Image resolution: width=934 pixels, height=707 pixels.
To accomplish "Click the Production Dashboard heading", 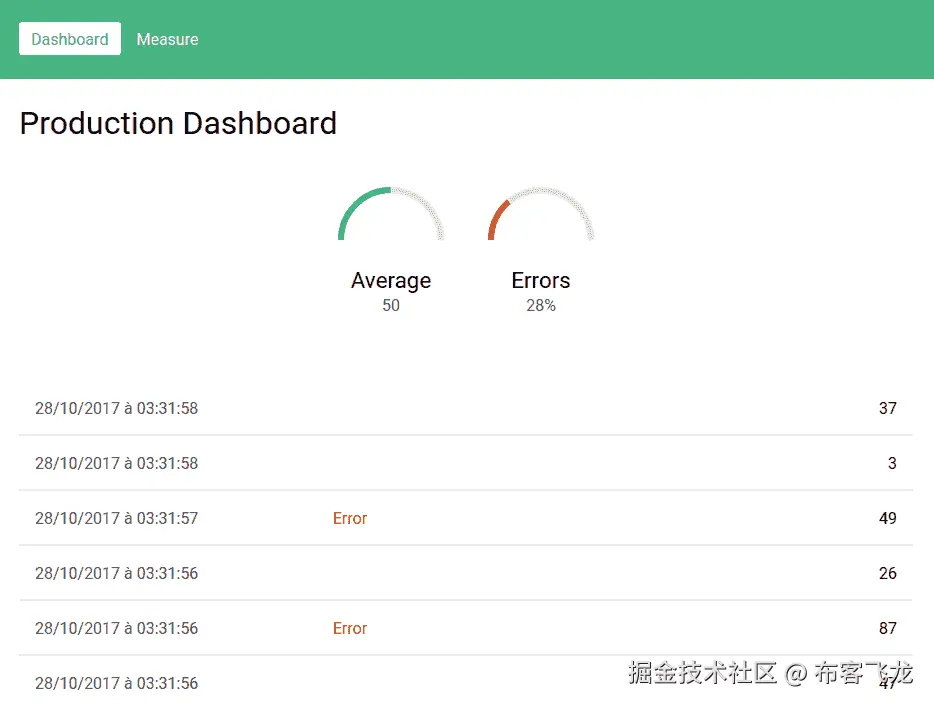I will click(x=178, y=123).
